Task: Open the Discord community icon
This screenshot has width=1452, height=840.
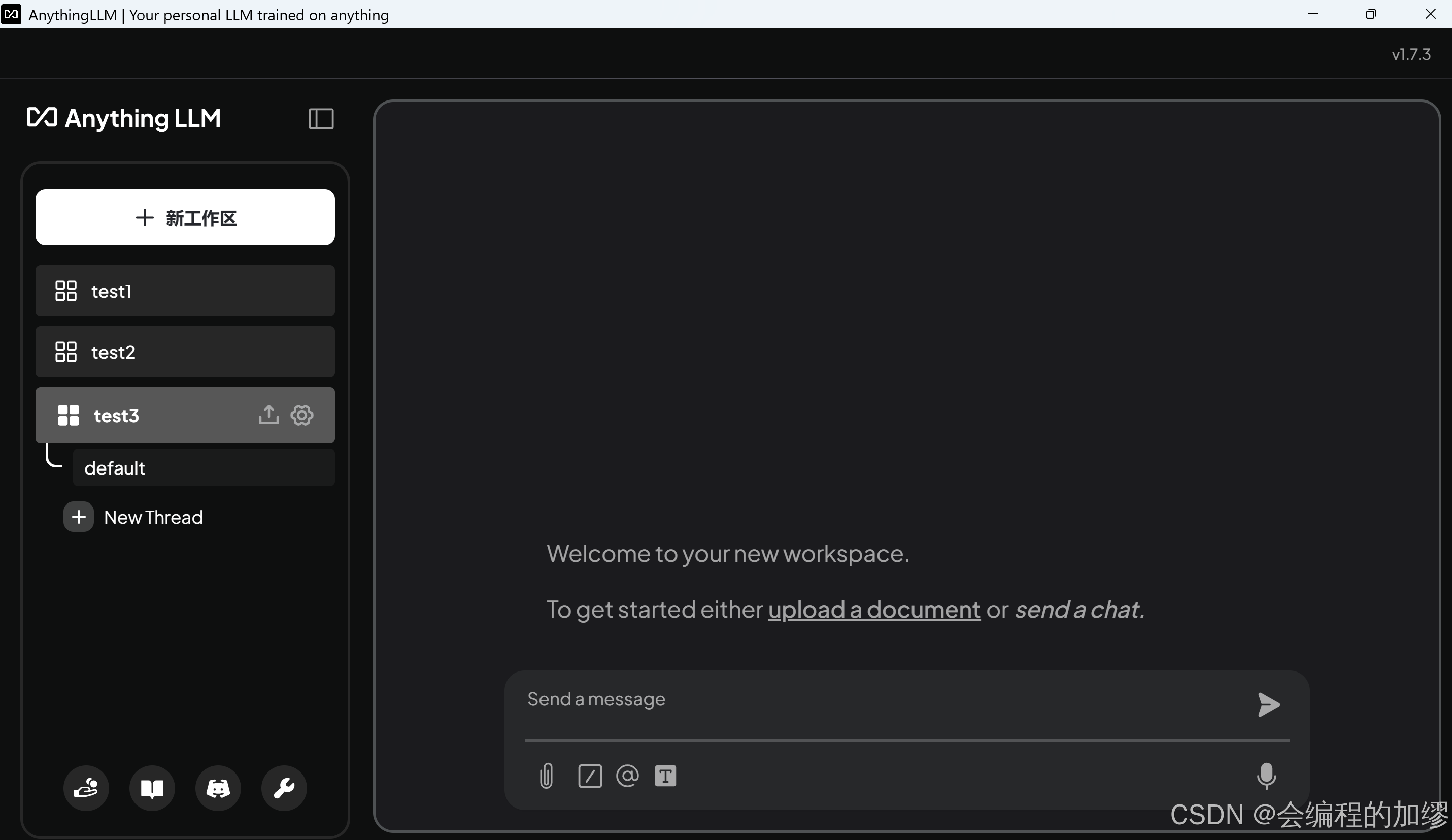Action: pyautogui.click(x=218, y=788)
